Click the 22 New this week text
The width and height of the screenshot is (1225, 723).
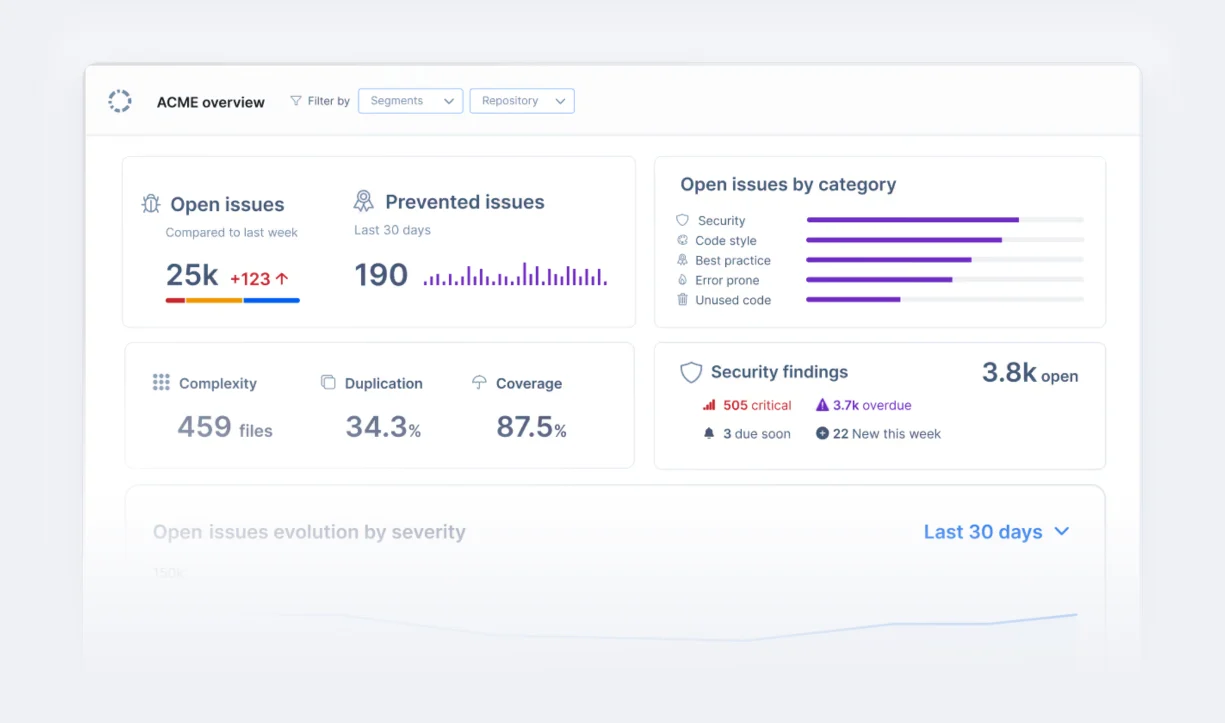(x=887, y=434)
